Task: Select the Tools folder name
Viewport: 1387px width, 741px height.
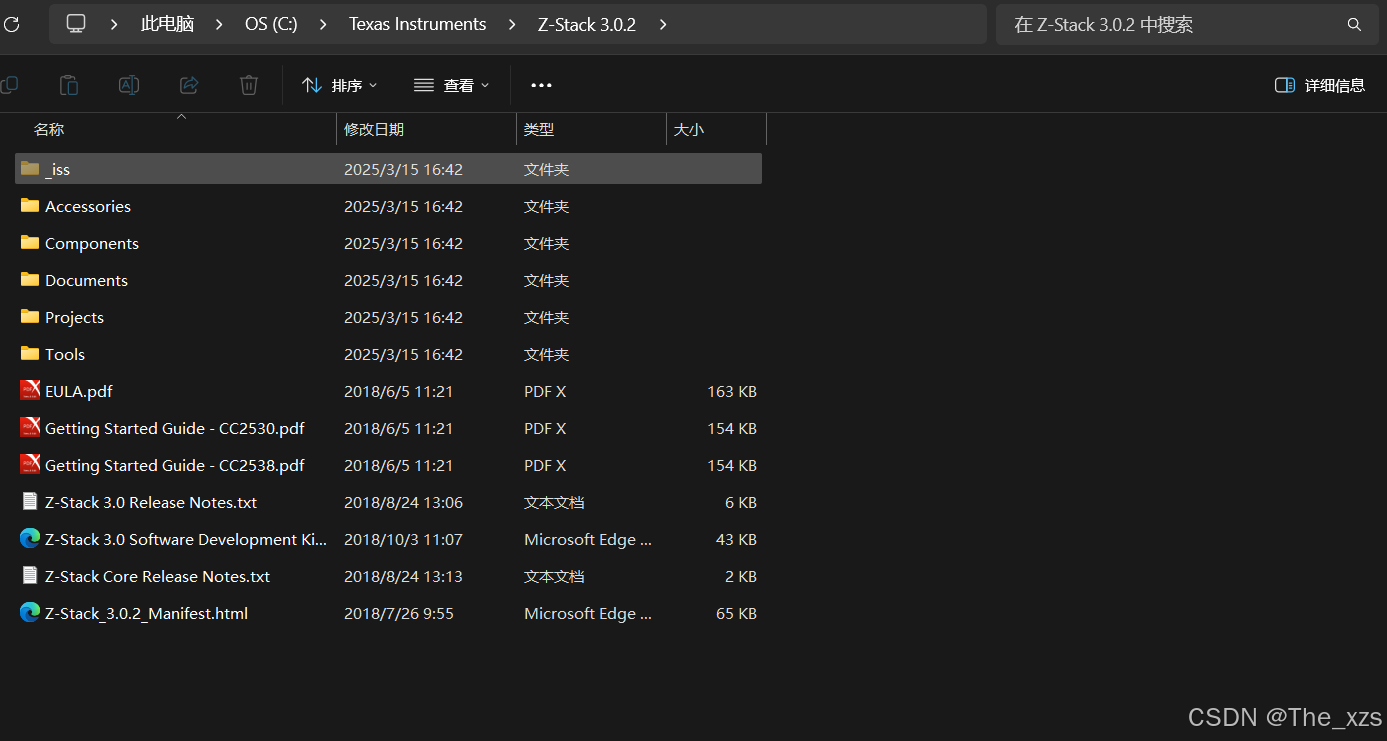Action: tap(65, 354)
